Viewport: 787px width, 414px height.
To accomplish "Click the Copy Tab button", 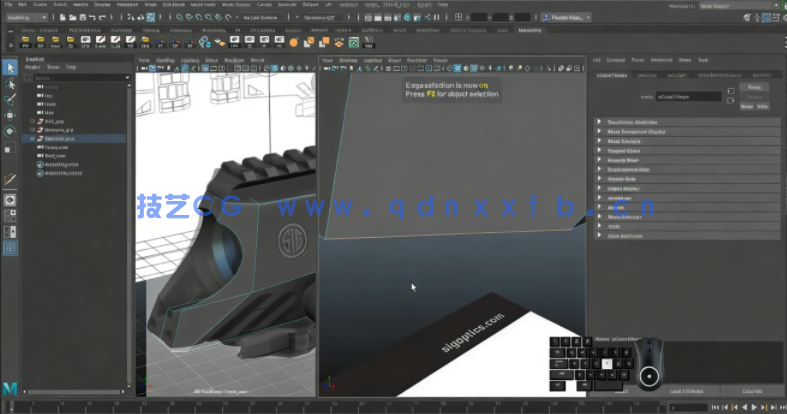I will pos(751,391).
